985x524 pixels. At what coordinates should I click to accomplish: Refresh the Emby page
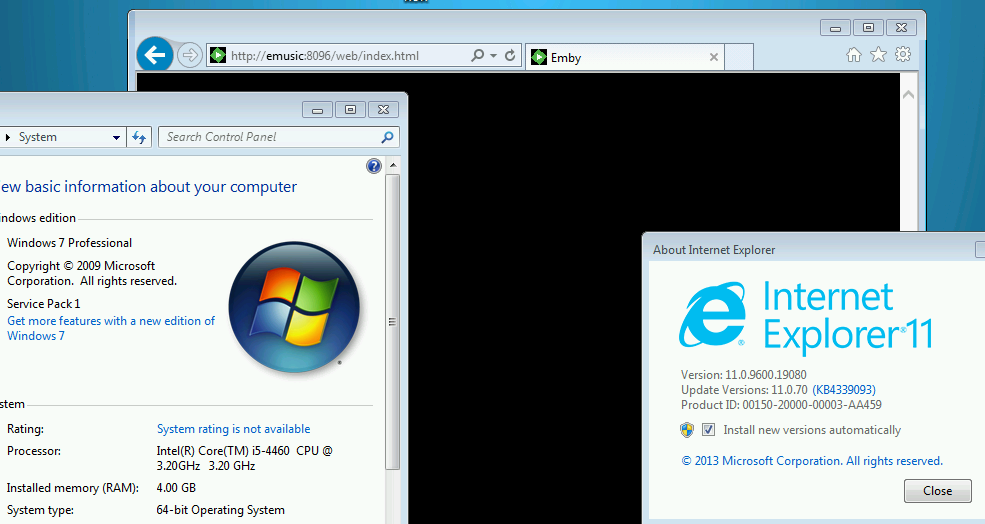(510, 55)
